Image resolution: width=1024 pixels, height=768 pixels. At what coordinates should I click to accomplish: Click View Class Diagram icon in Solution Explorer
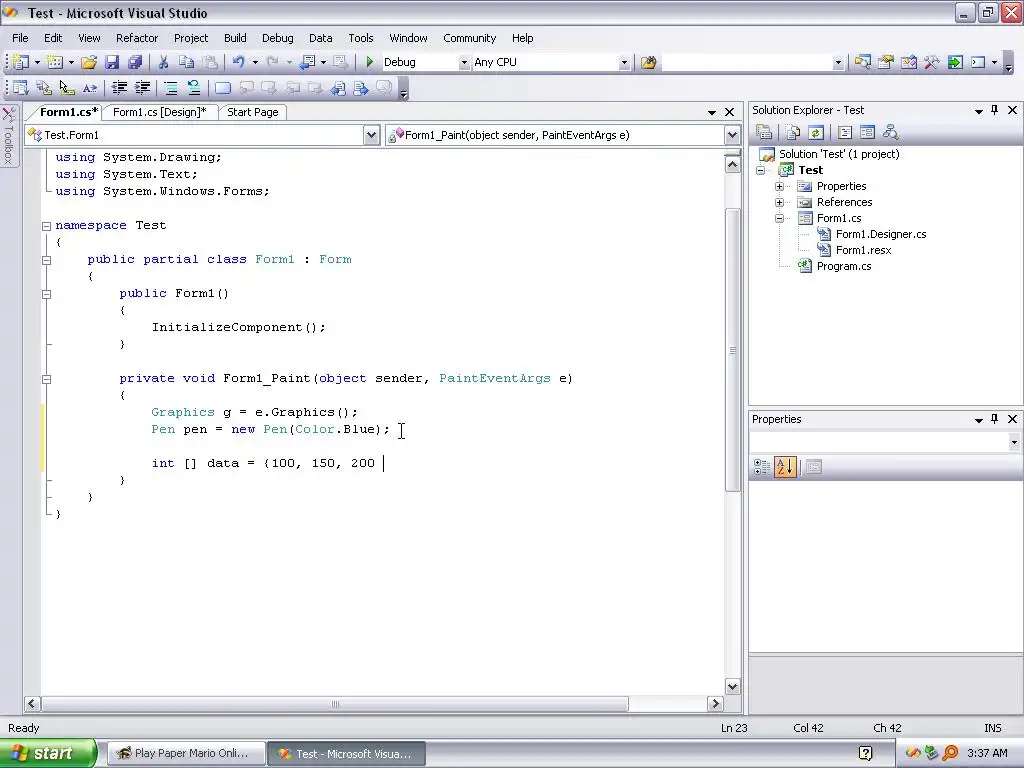[890, 133]
